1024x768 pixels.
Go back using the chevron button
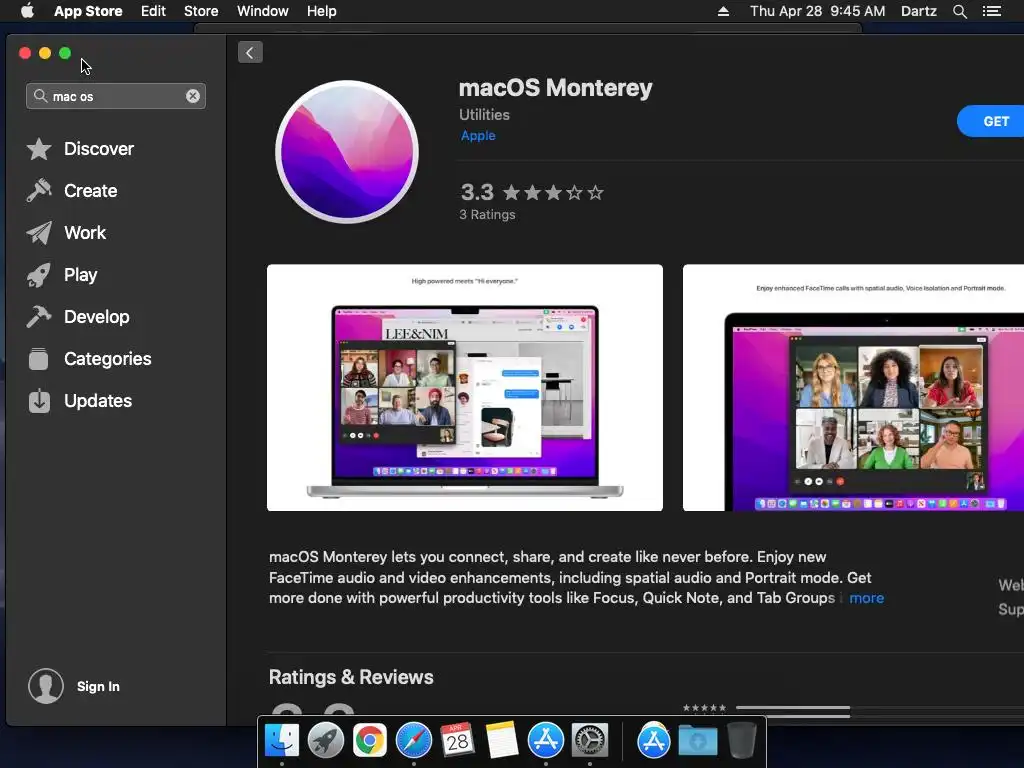250,52
